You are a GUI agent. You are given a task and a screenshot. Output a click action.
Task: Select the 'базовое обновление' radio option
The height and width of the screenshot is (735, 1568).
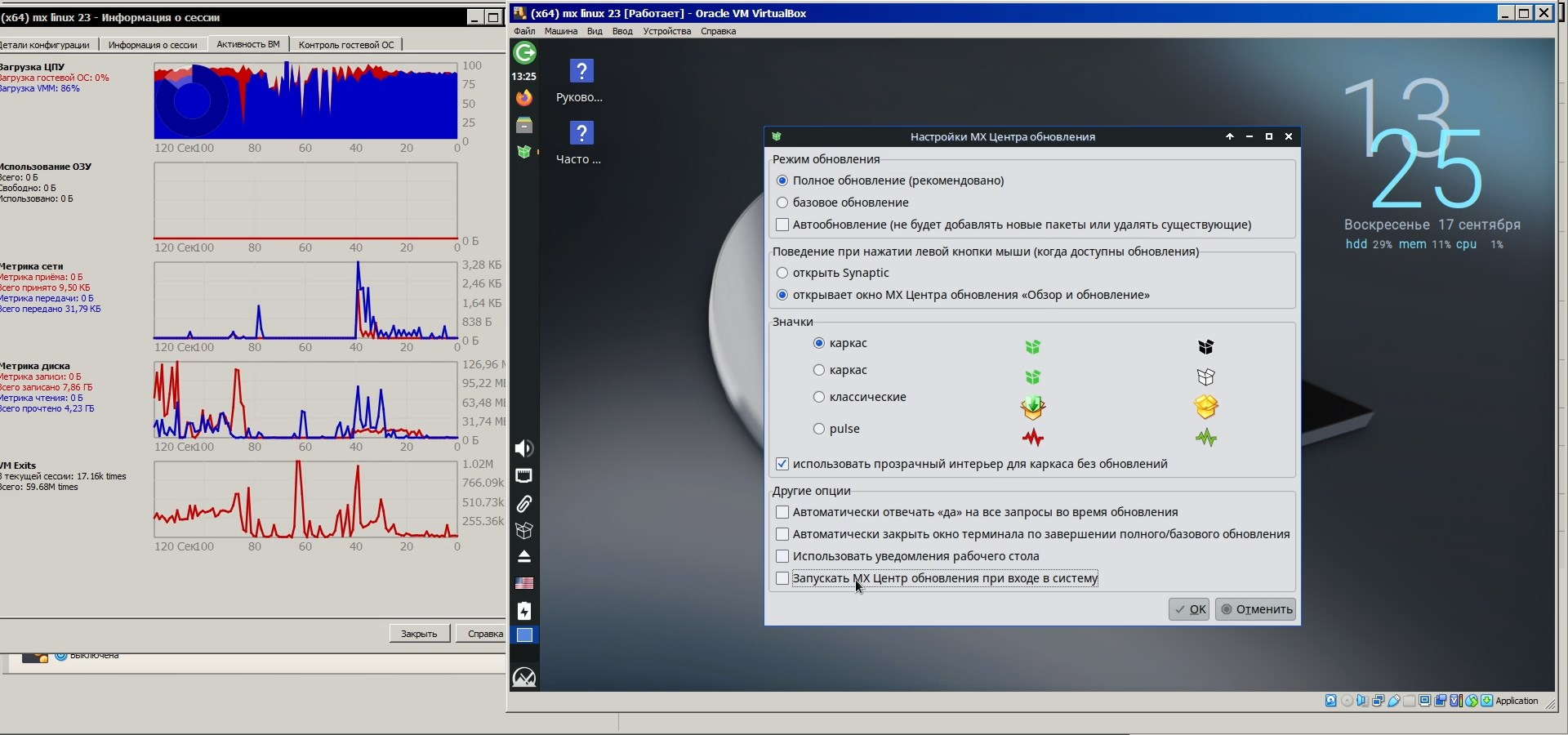coord(782,203)
